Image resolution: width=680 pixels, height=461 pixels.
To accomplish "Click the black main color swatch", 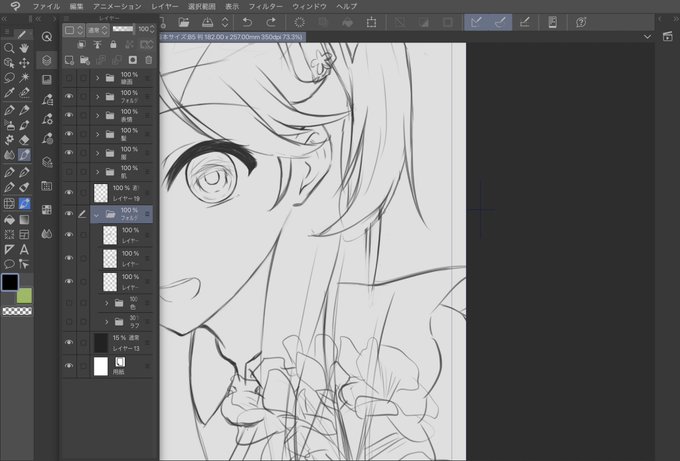I will [10, 282].
